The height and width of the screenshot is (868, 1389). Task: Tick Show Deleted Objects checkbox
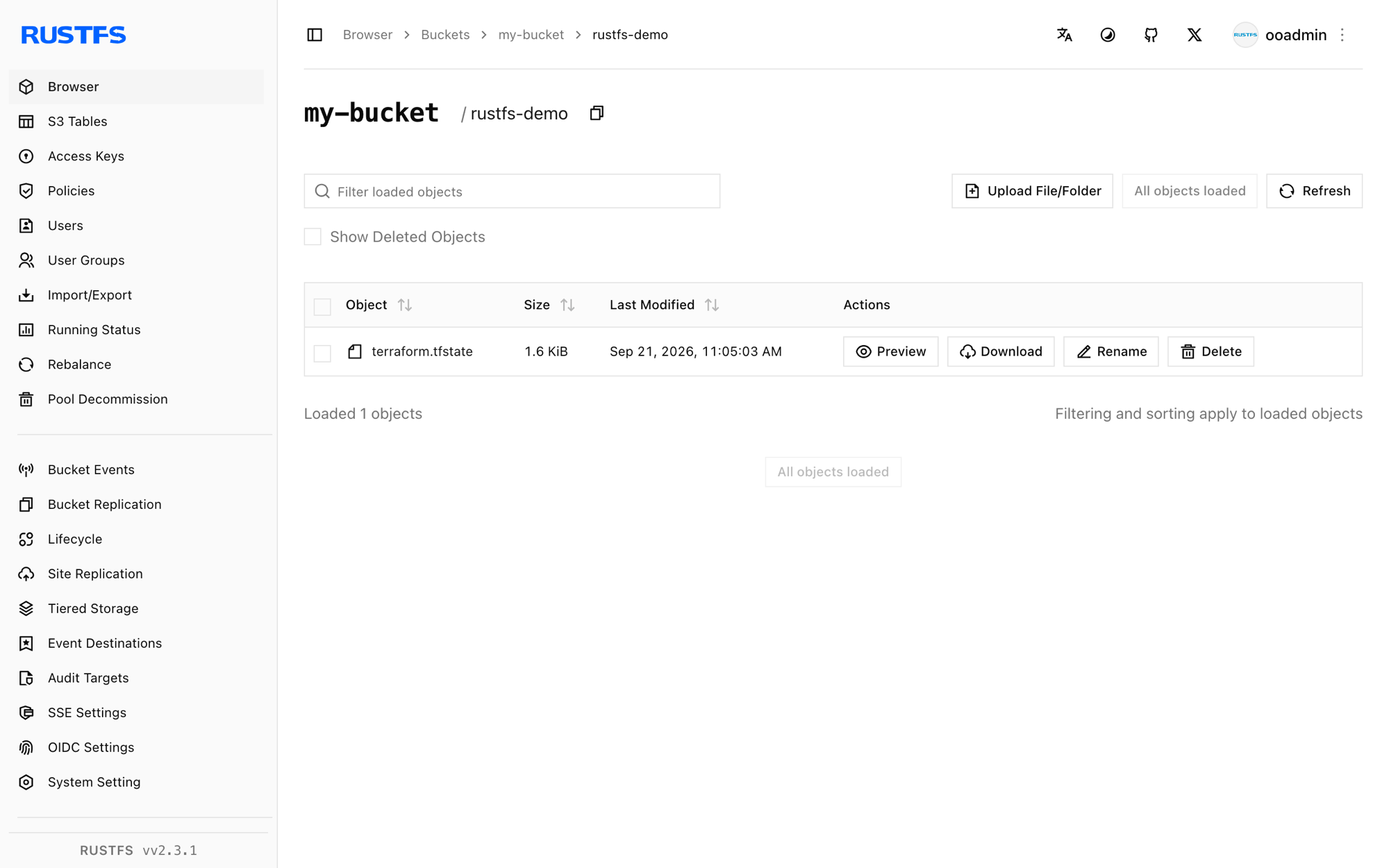pyautogui.click(x=313, y=237)
